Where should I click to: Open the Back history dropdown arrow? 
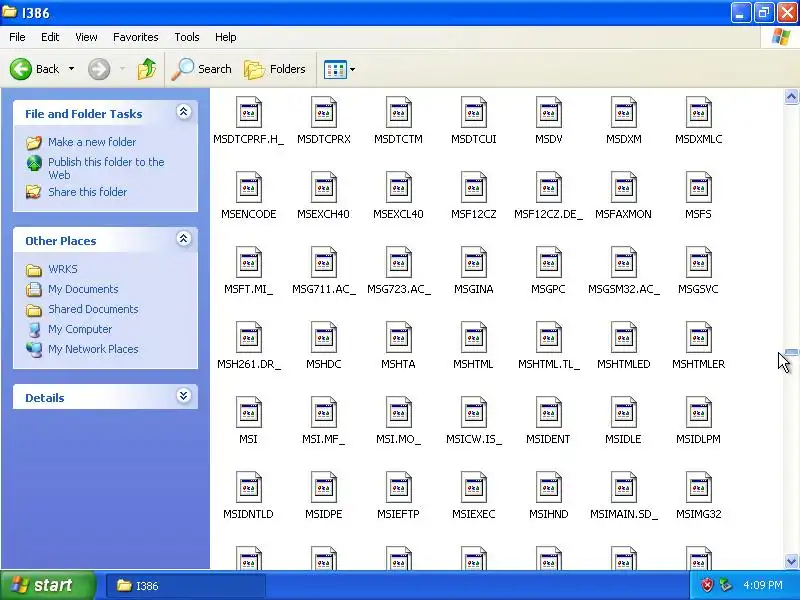coord(71,69)
